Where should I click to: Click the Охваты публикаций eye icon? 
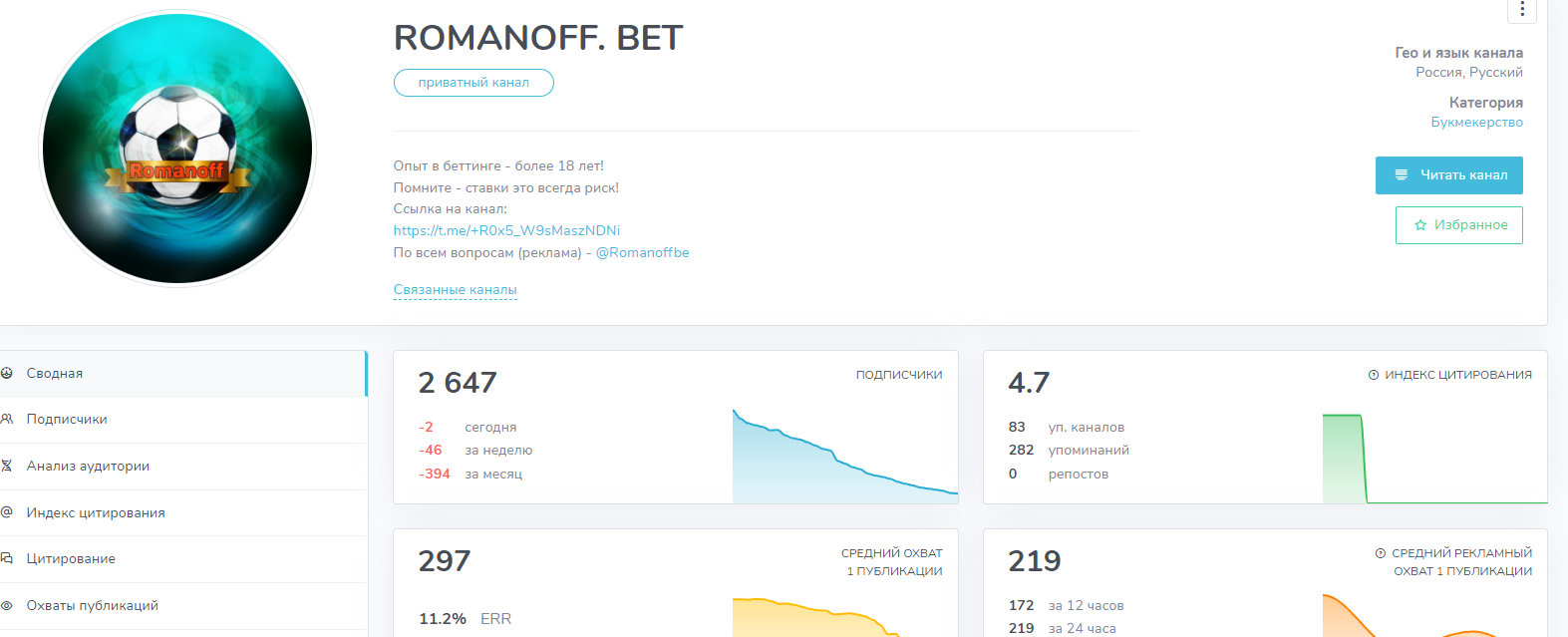click(x=7, y=605)
